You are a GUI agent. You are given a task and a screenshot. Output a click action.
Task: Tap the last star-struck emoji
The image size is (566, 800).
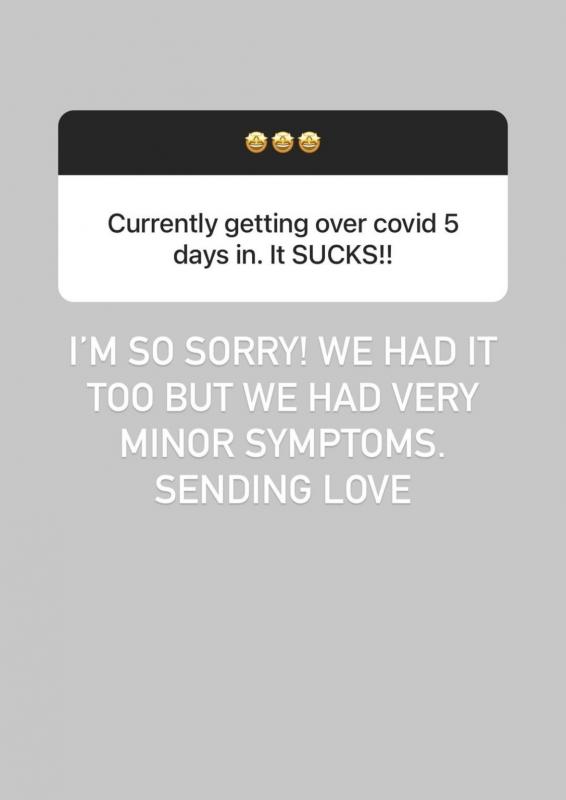click(x=309, y=142)
